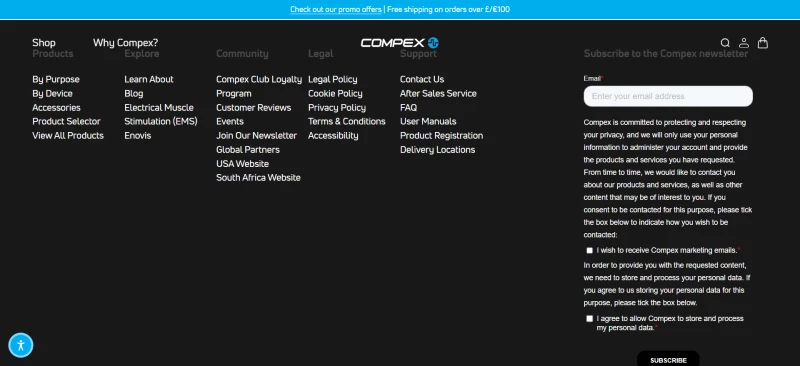Image resolution: width=800 pixels, height=366 pixels.
Task: Open Electrical Muscle Stimulation (EMS) link
Action: click(161, 114)
